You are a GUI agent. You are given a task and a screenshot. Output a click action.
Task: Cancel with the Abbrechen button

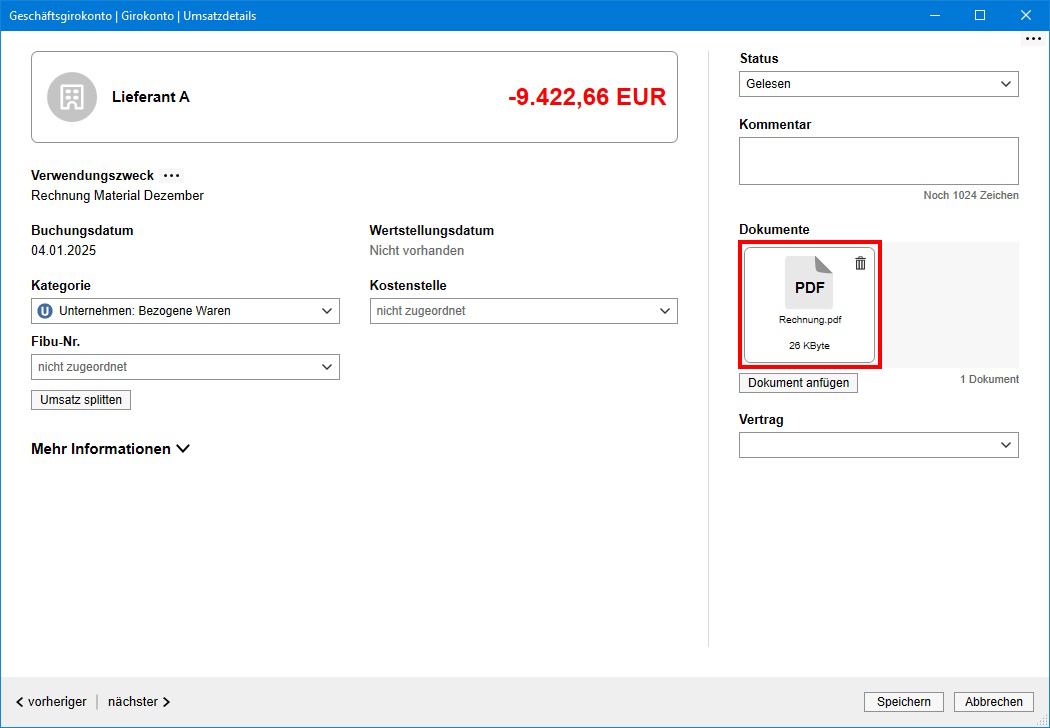pos(994,702)
